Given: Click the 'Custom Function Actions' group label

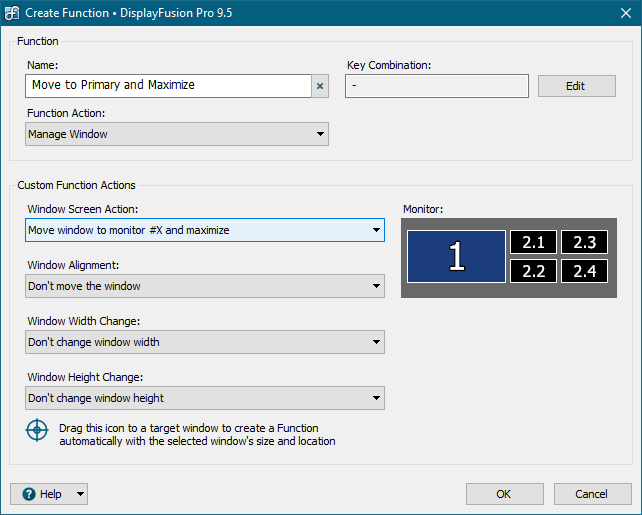Looking at the screenshot, I should pos(76,185).
